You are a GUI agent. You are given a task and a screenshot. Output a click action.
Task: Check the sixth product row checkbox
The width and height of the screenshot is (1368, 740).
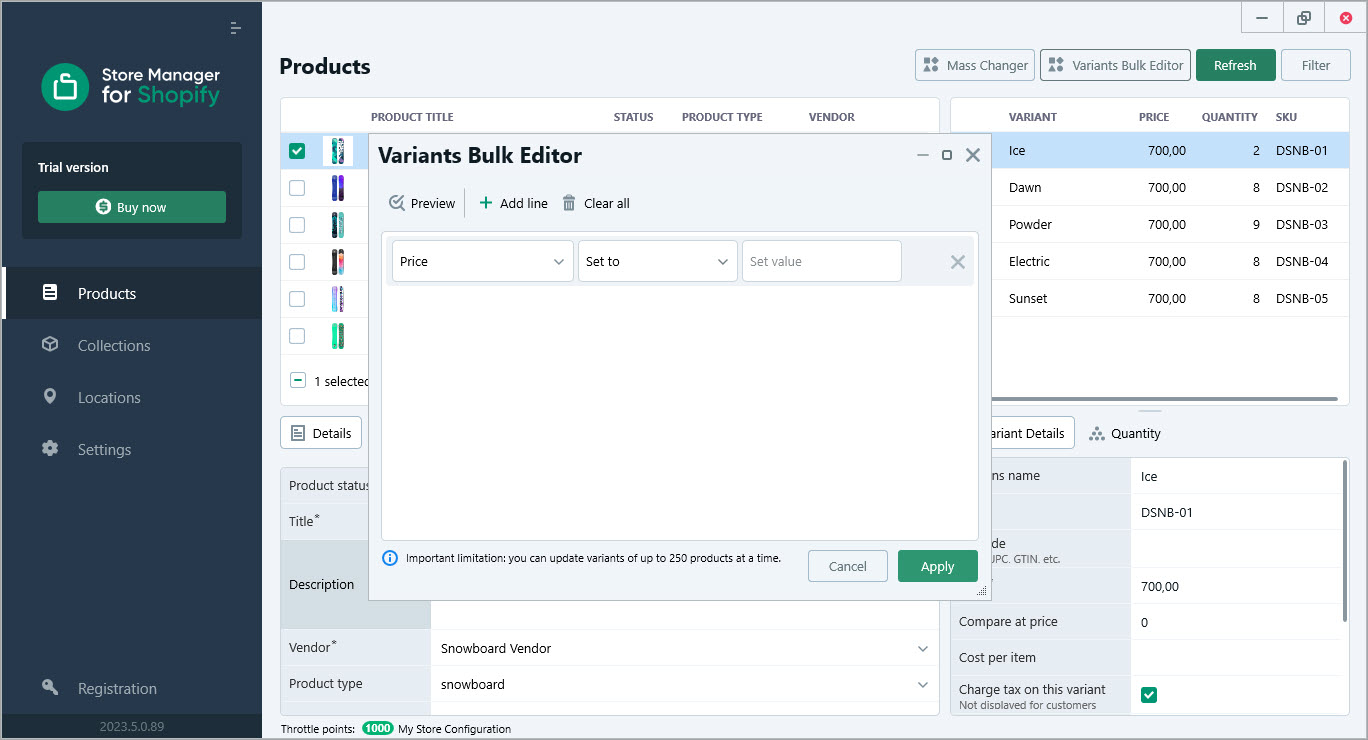point(297,336)
